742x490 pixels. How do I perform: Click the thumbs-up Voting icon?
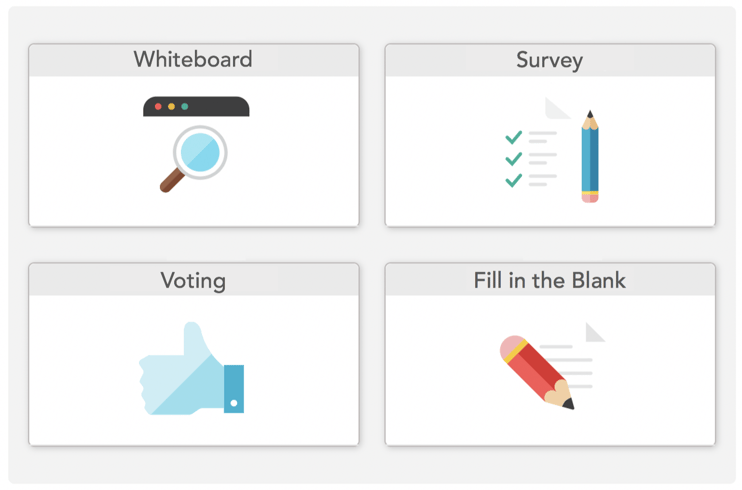coord(191,368)
